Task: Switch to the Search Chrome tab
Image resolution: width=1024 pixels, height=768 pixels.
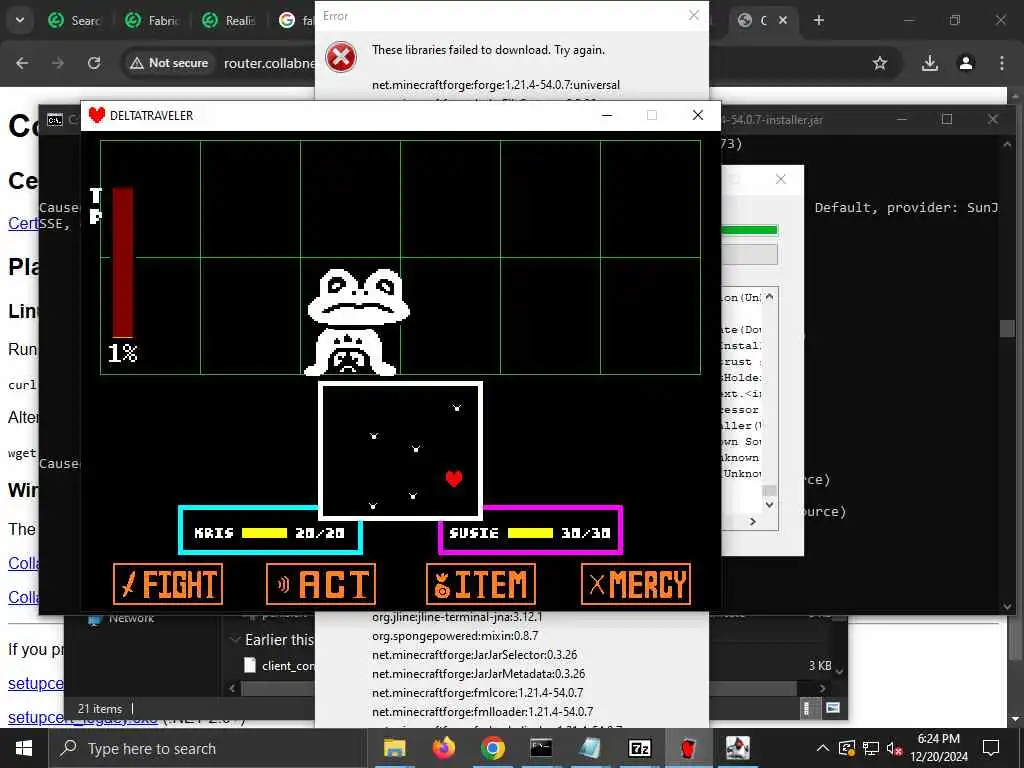Action: point(75,20)
